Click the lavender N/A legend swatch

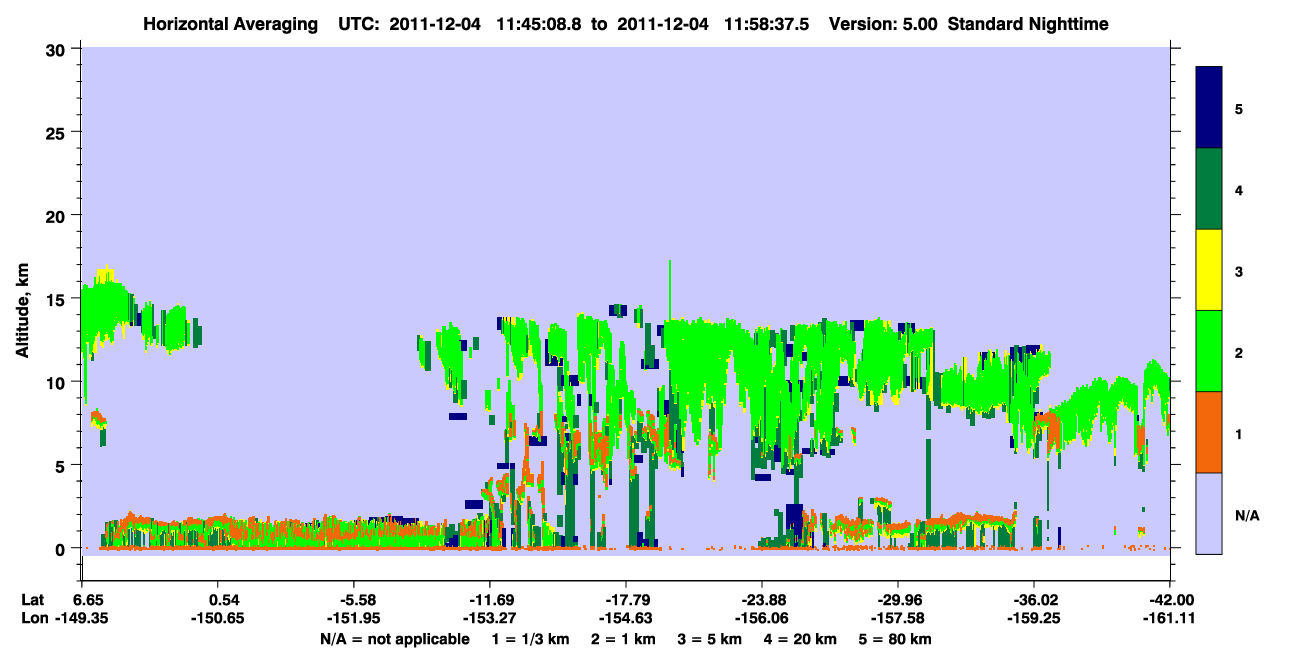(x=1209, y=513)
